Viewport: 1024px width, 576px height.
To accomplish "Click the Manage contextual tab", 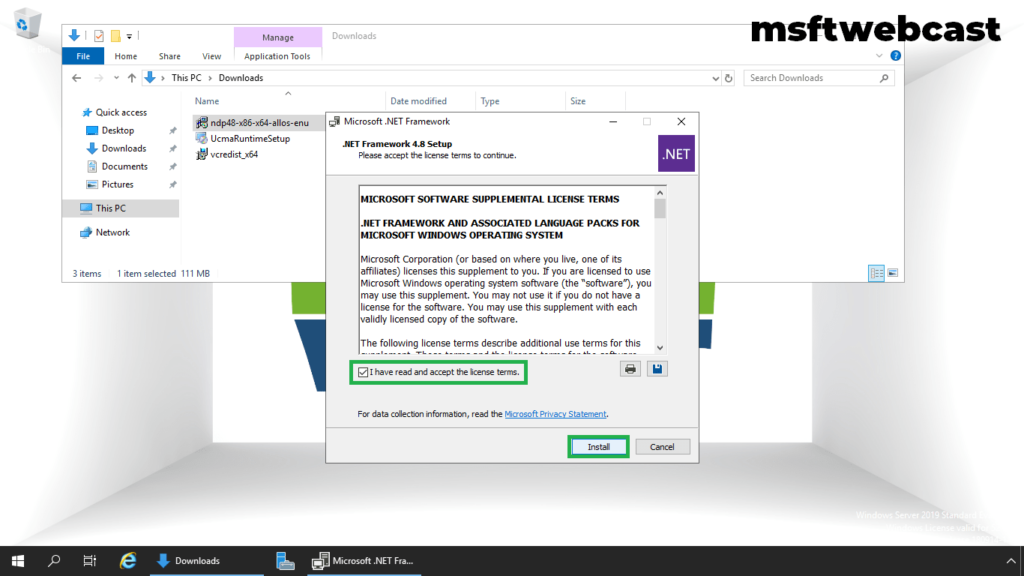I will pyautogui.click(x=278, y=37).
